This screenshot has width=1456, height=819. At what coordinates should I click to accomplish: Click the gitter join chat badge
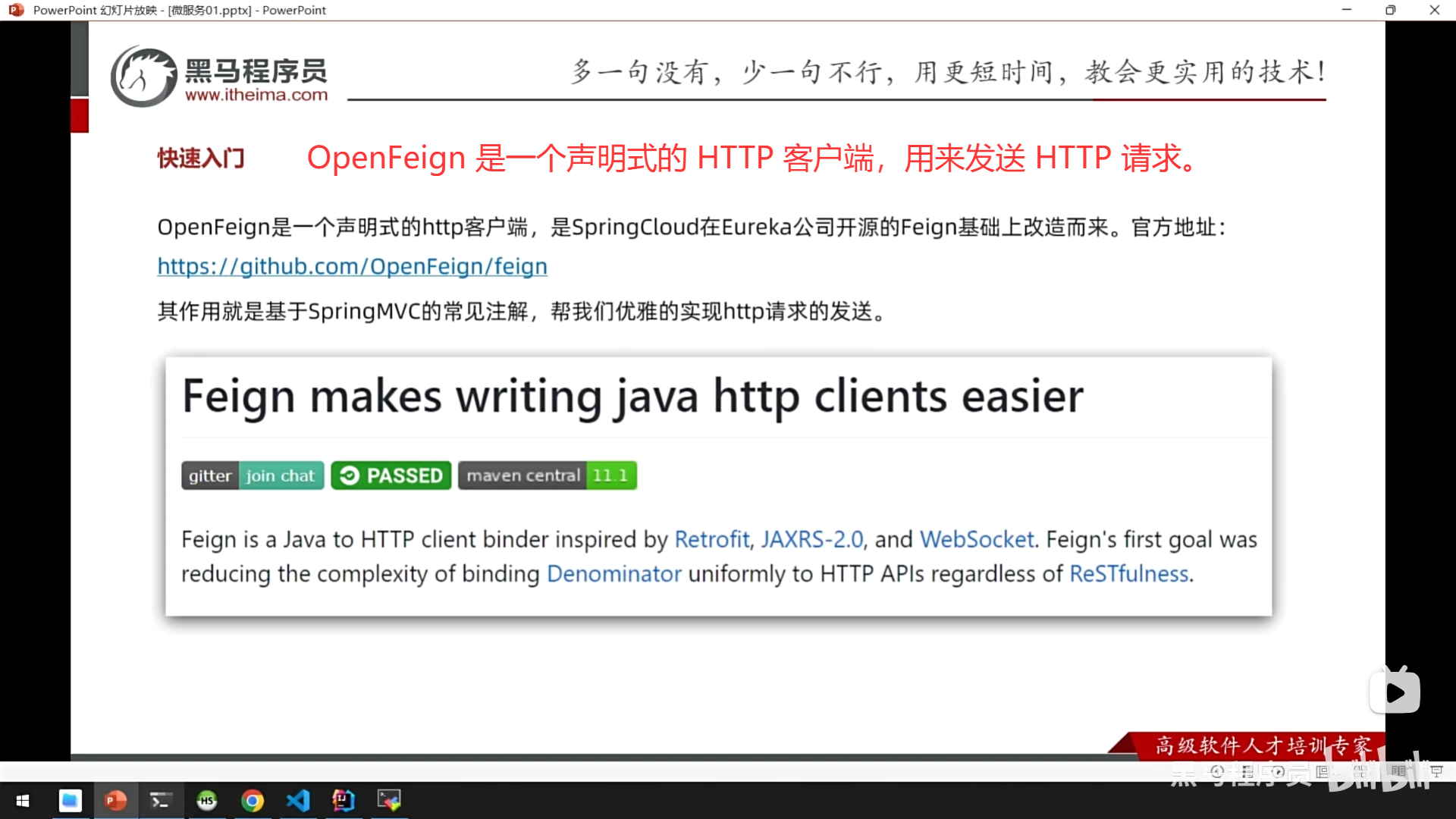[252, 475]
